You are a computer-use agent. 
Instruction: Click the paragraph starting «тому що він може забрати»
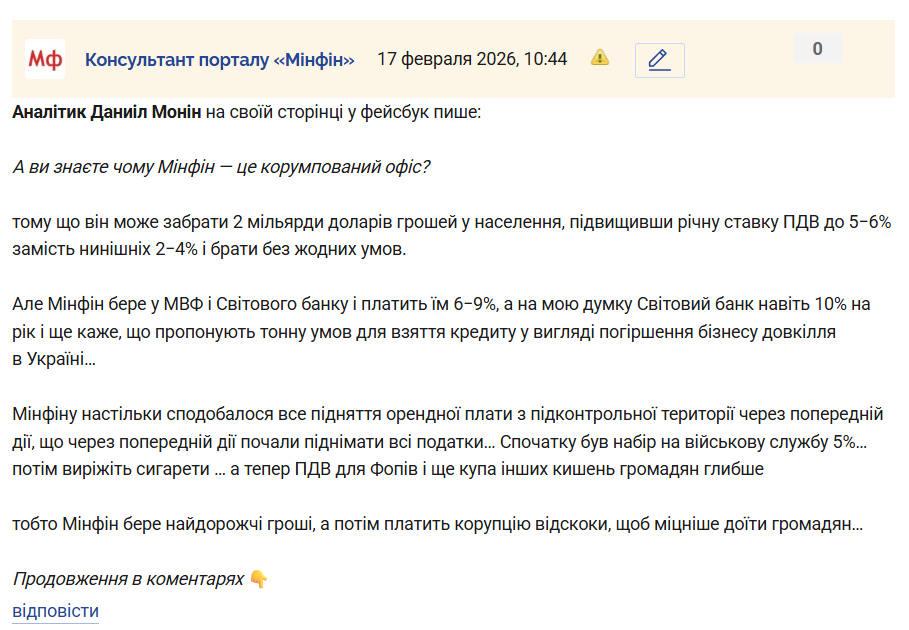450,221
